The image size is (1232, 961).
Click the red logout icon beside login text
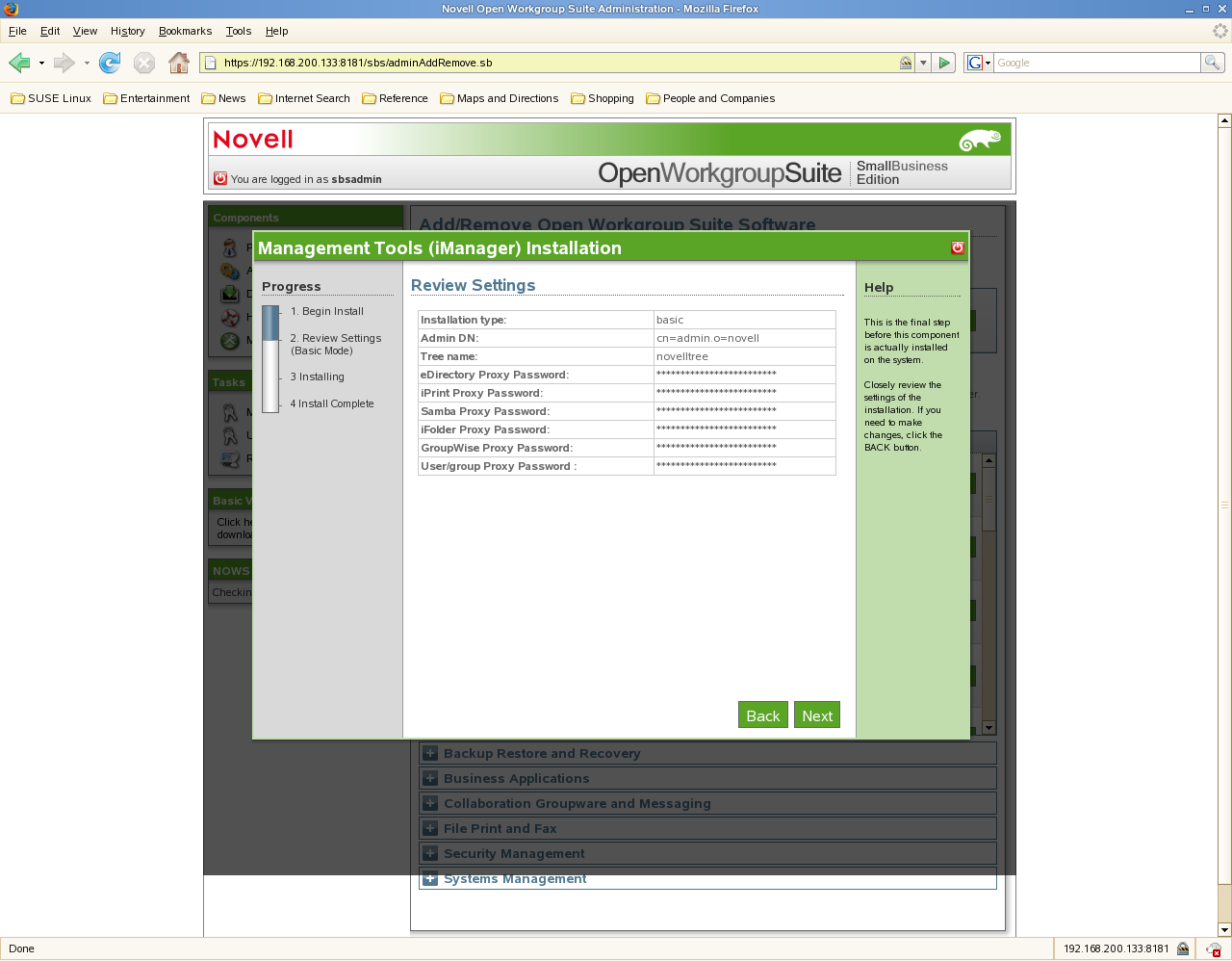[x=220, y=178]
